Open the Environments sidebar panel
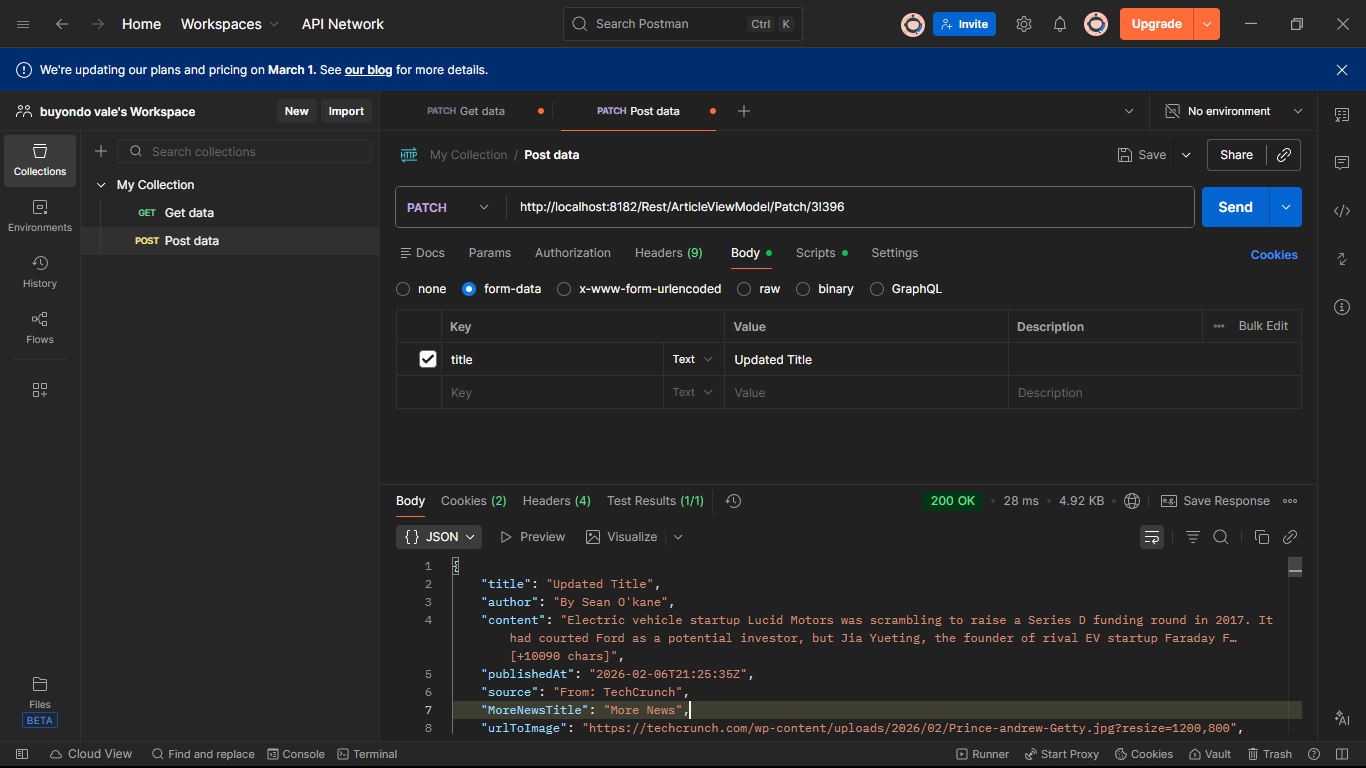This screenshot has height=768, width=1366. tap(40, 215)
